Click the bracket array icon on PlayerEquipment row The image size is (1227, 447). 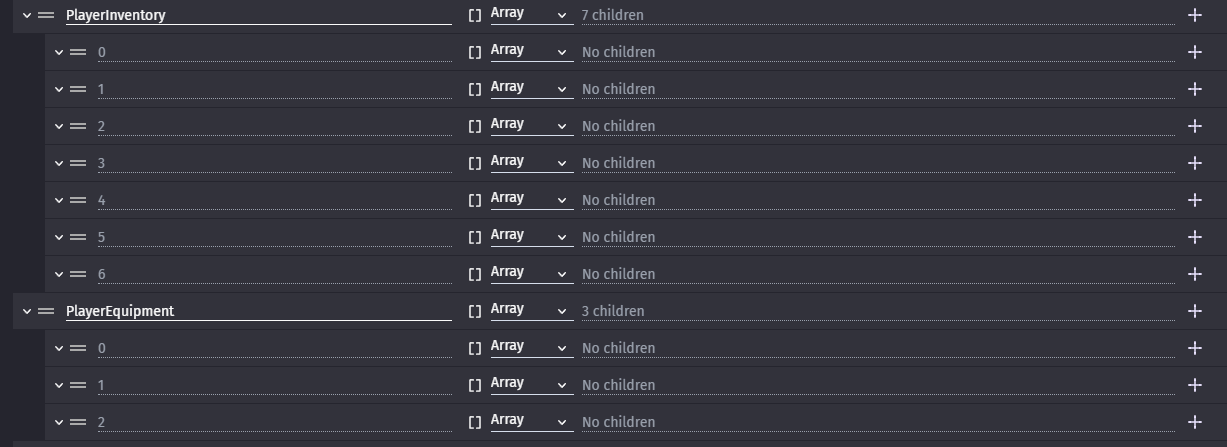click(x=475, y=311)
